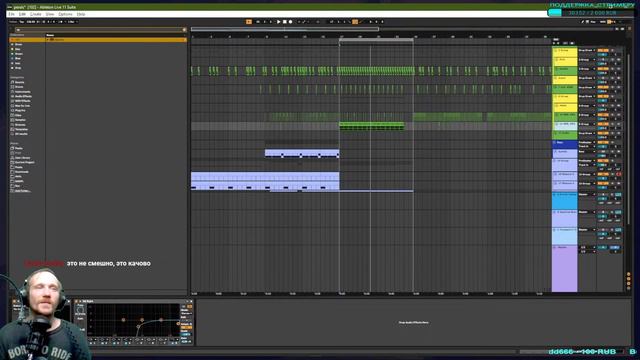Click the Stop button in transport
Screen dimensions: 640x360
pos(284,22)
